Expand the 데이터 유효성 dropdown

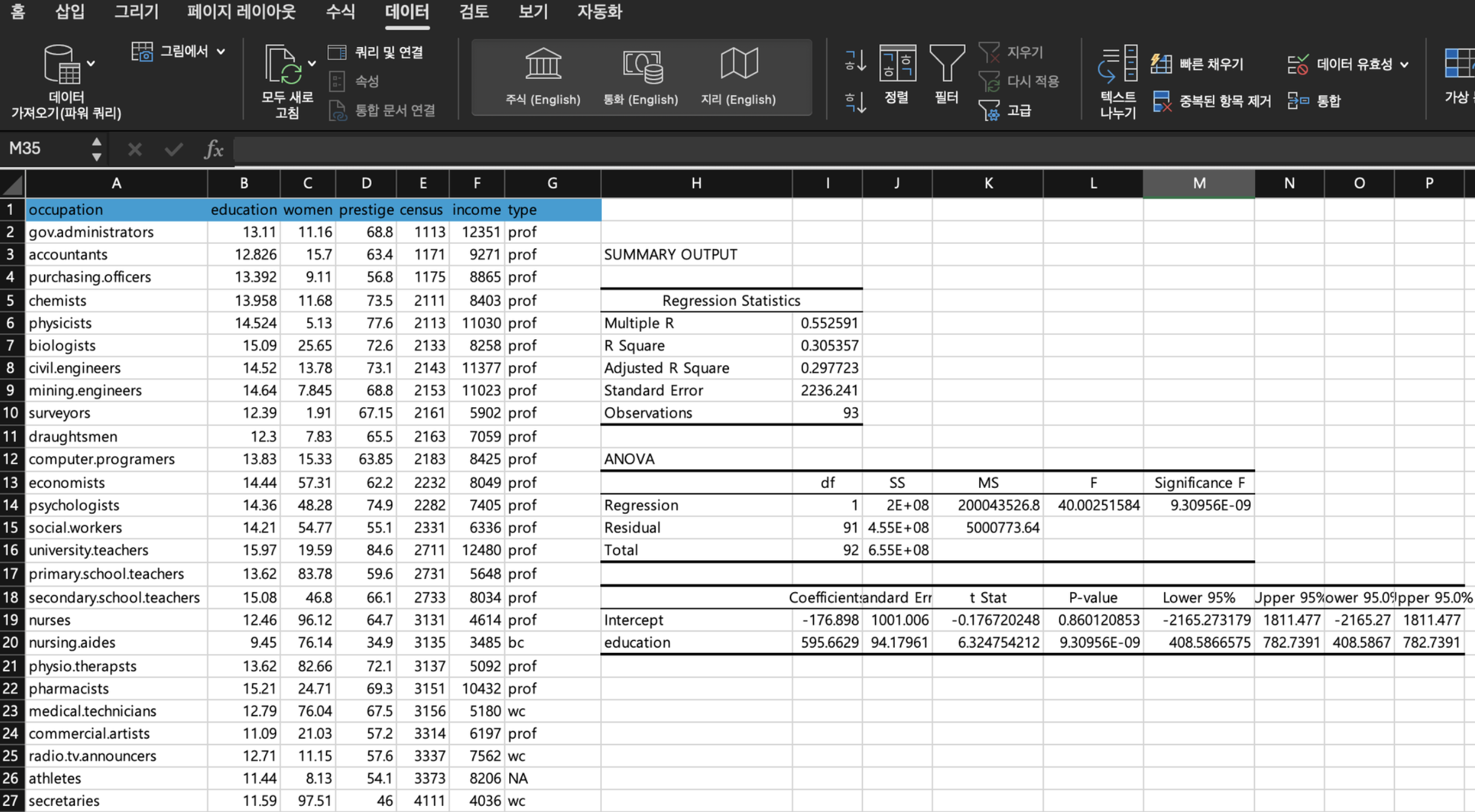pos(1405,64)
